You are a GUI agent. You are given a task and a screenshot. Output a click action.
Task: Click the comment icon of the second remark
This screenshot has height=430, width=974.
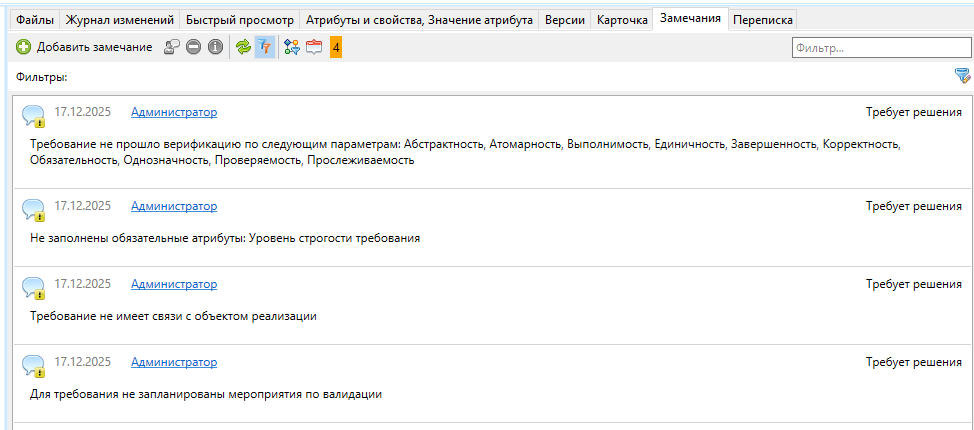(x=33, y=209)
